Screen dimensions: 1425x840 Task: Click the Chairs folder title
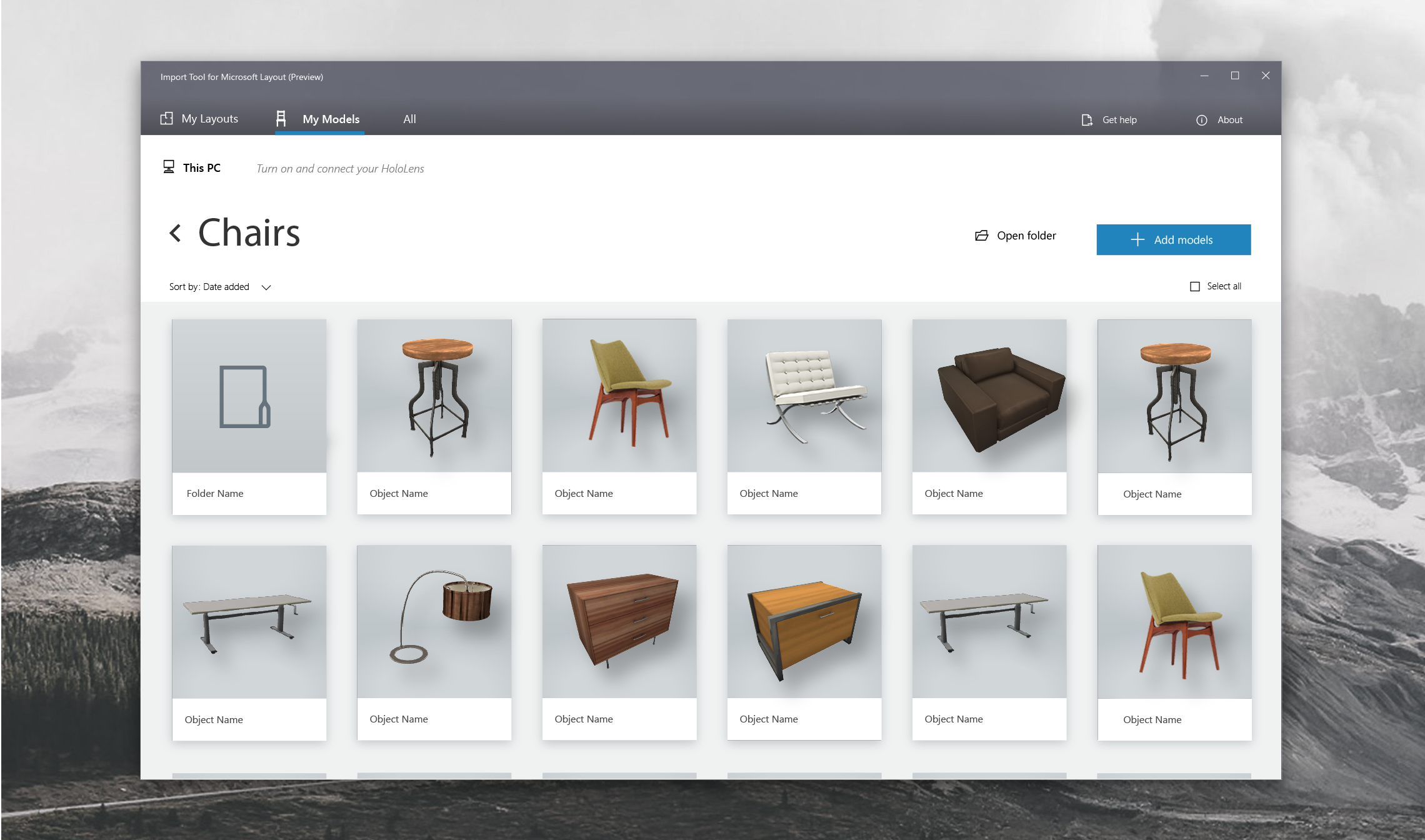(249, 232)
